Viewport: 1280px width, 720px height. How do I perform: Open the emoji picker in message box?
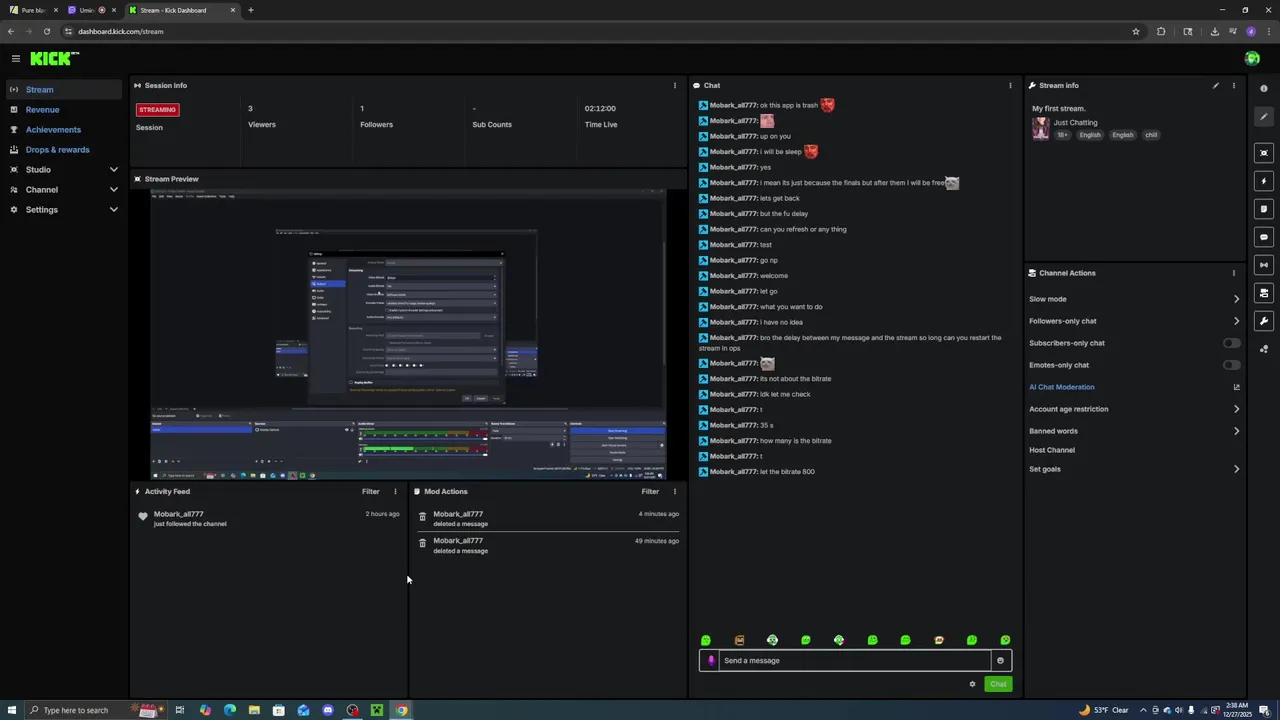(1000, 661)
